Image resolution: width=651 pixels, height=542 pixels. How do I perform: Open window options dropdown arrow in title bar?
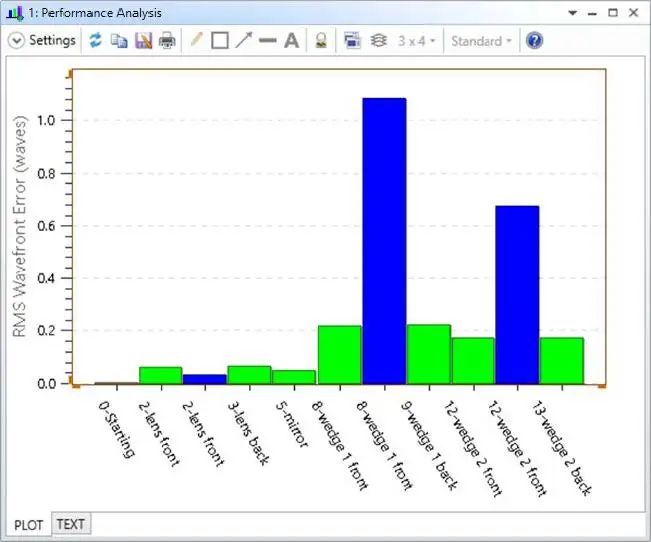click(573, 13)
